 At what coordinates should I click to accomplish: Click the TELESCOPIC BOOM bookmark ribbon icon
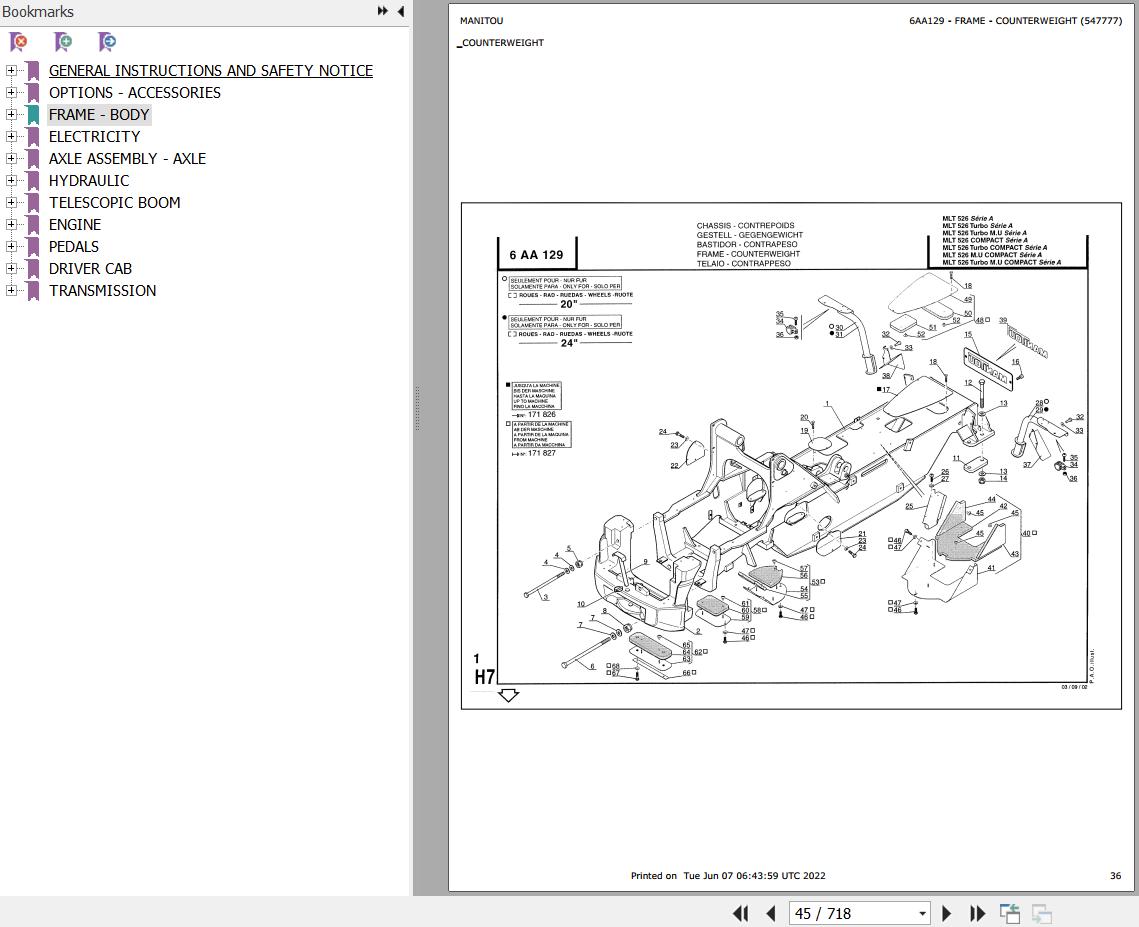[33, 202]
